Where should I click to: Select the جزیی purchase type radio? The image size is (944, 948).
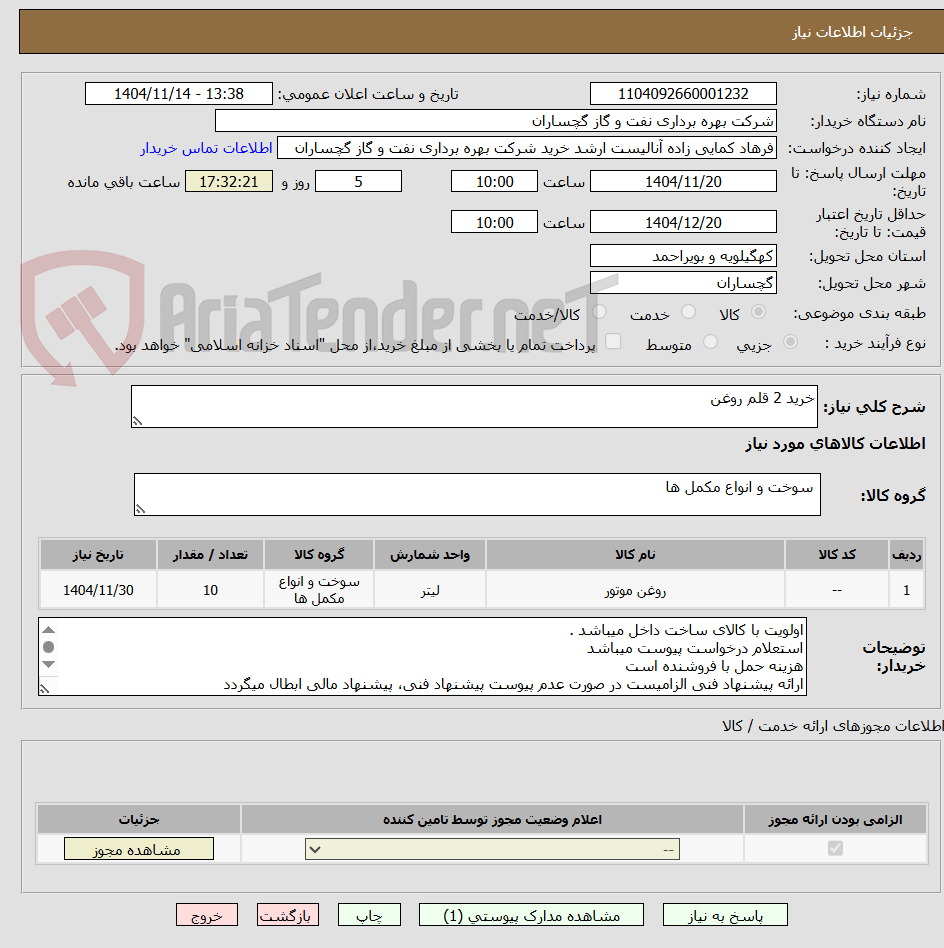click(x=790, y=342)
